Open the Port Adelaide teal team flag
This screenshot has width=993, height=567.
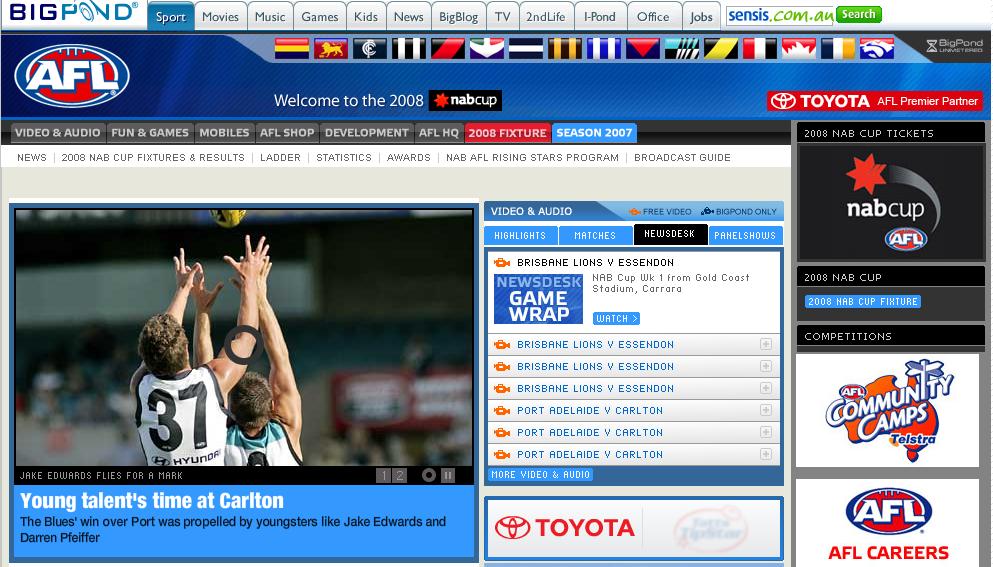(682, 49)
